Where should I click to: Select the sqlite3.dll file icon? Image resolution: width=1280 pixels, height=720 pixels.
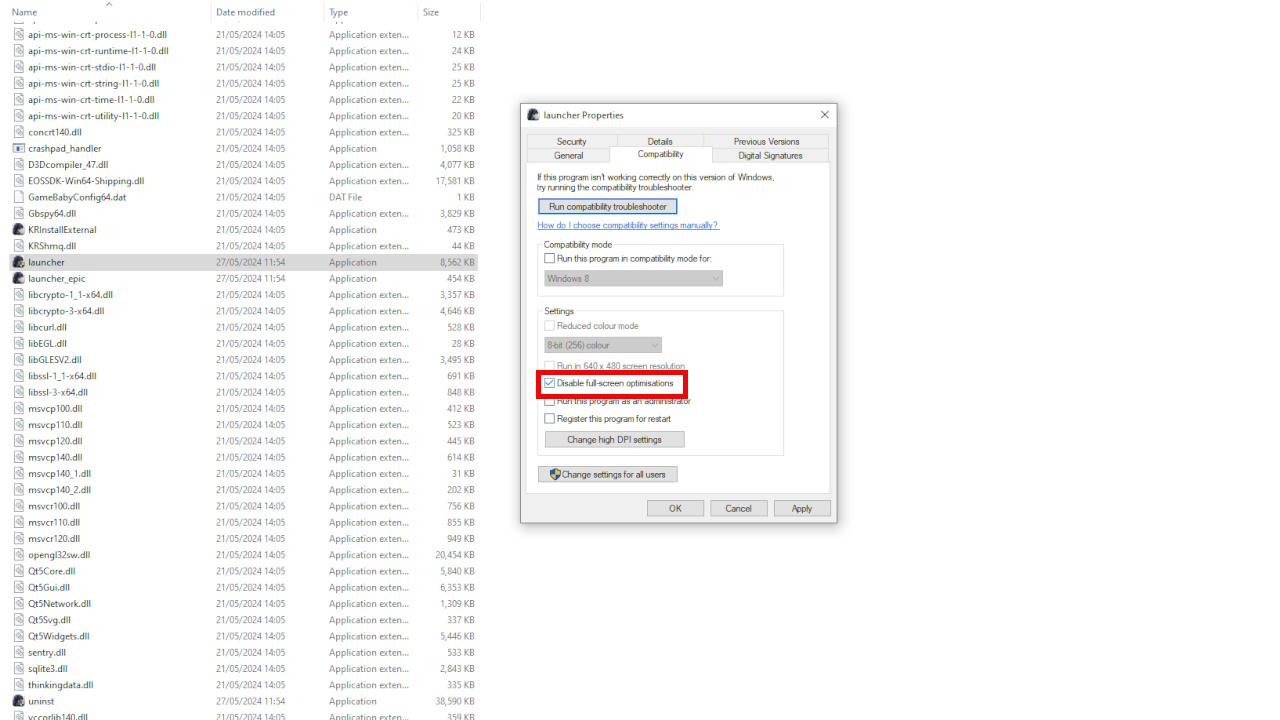18,669
